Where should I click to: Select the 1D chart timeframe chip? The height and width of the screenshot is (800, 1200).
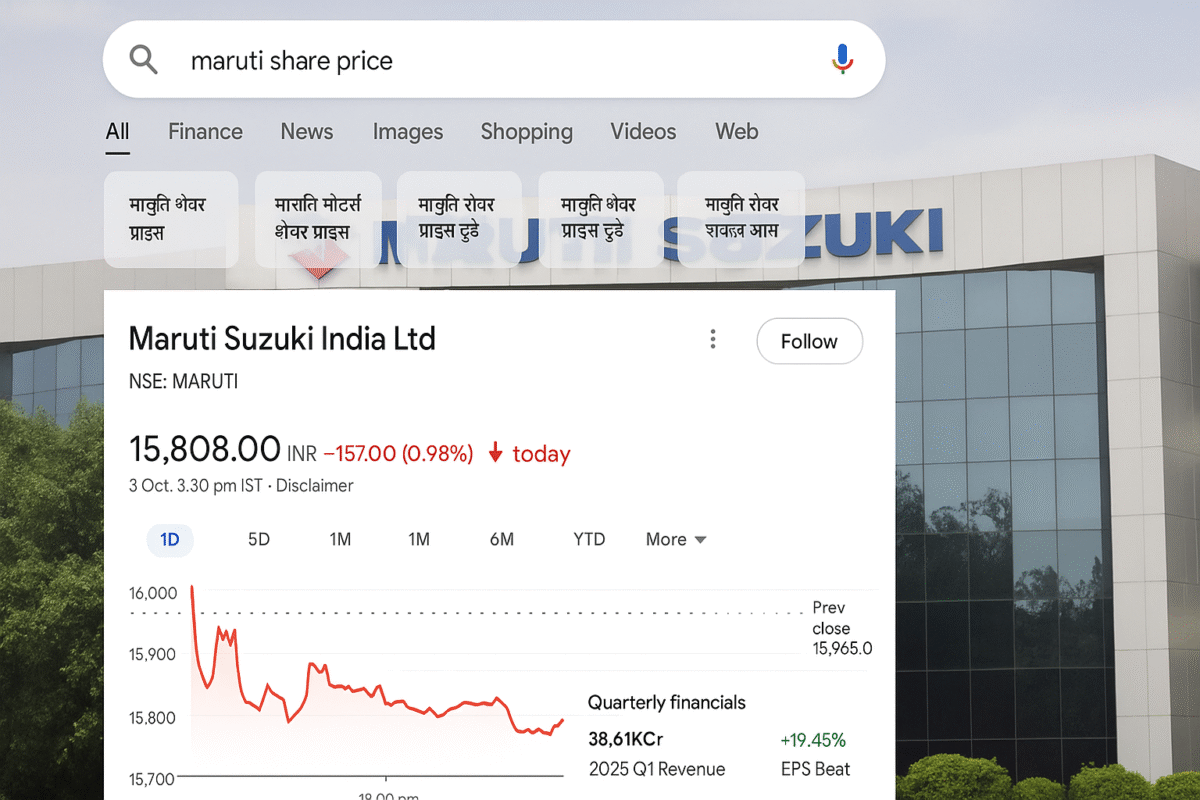click(x=170, y=539)
